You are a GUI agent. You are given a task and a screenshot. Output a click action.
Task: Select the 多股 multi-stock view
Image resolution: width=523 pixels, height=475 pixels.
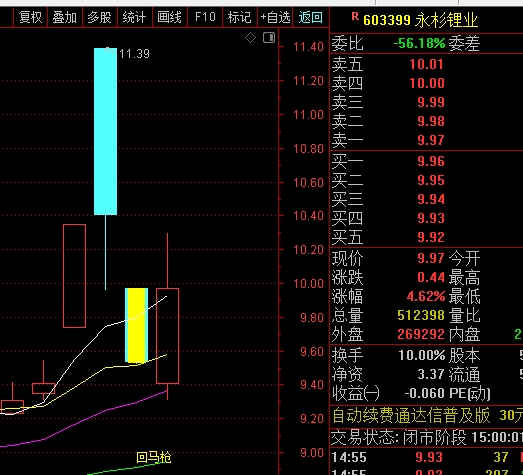(x=100, y=17)
